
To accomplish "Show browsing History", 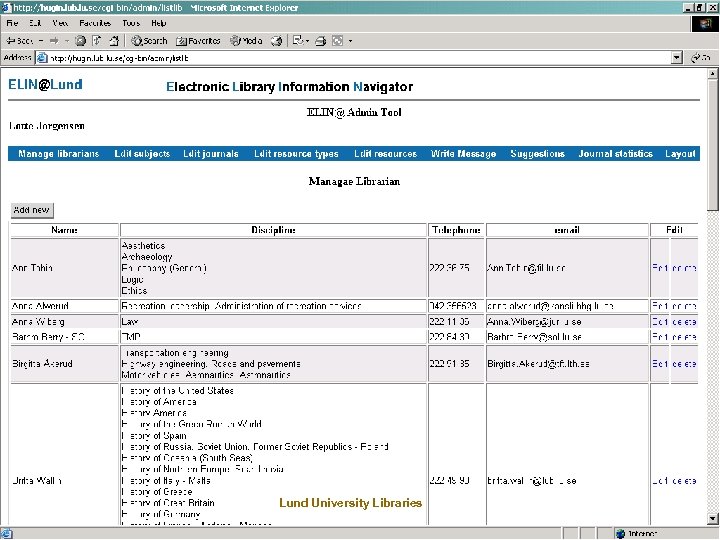I will pos(276,41).
